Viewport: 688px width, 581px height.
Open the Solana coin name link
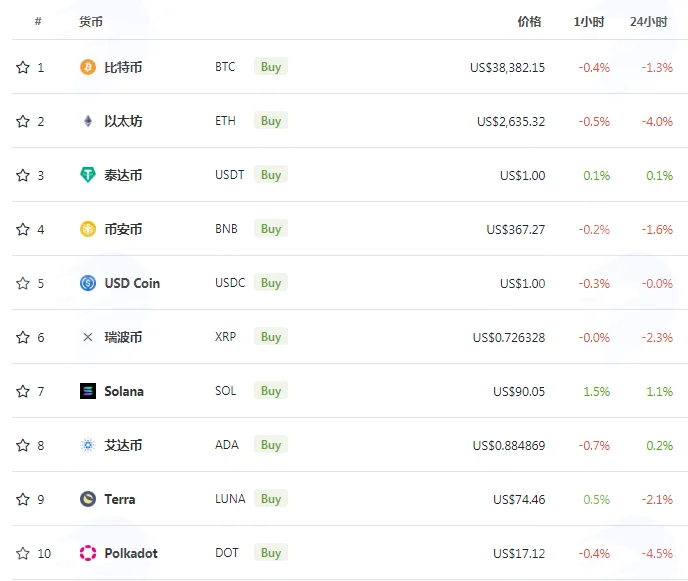tap(124, 391)
